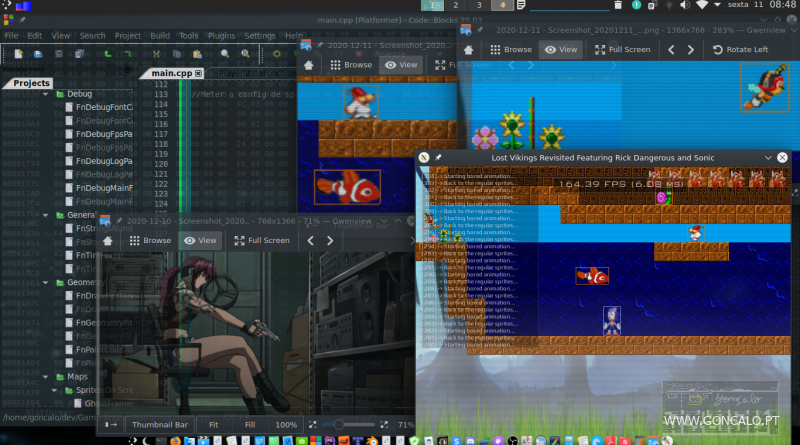Click Full Screen in 71% Gwenview window
Screen dimensions: 800x445
click(x=262, y=240)
